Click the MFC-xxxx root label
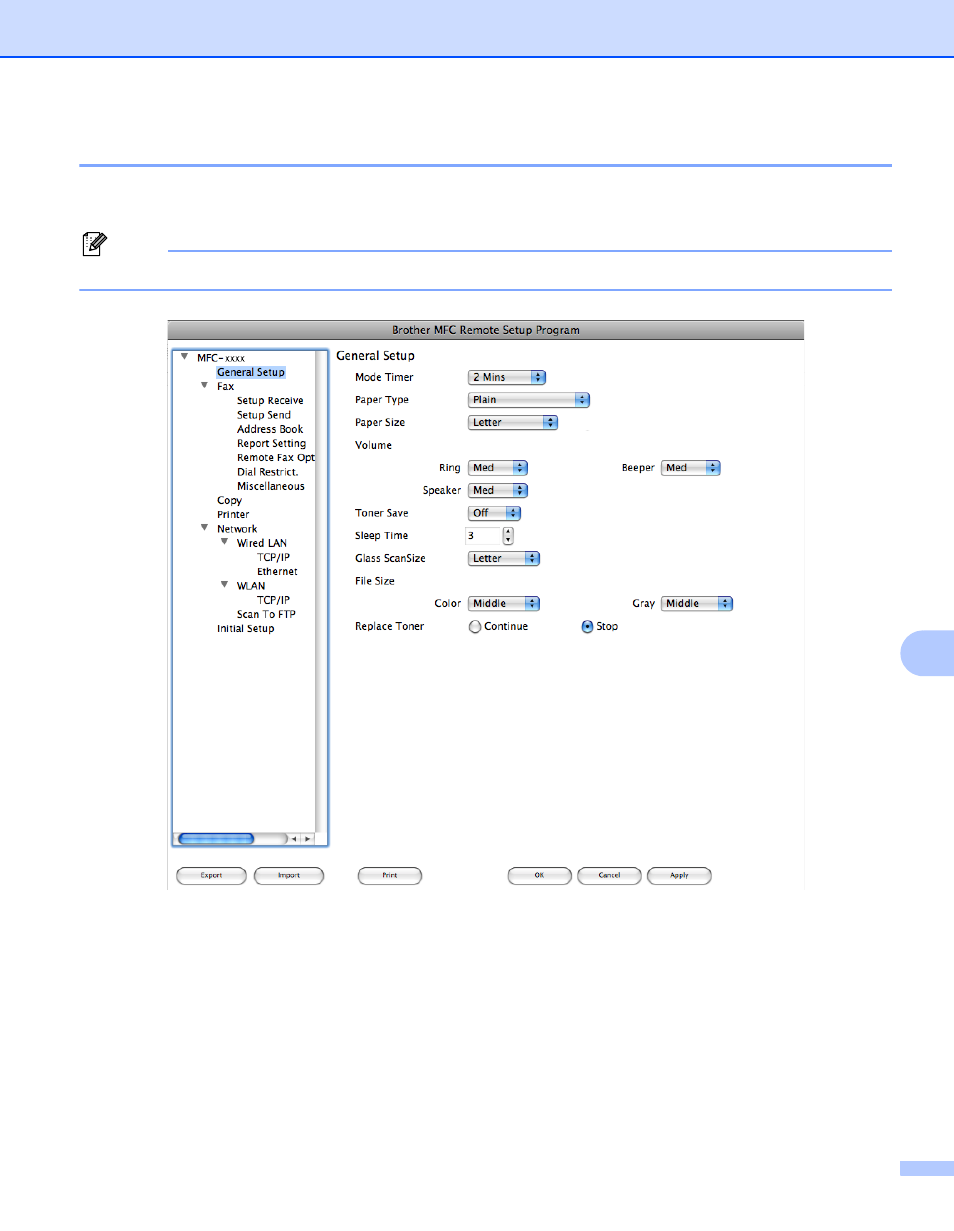This screenshot has height=1231, width=954. (221, 357)
